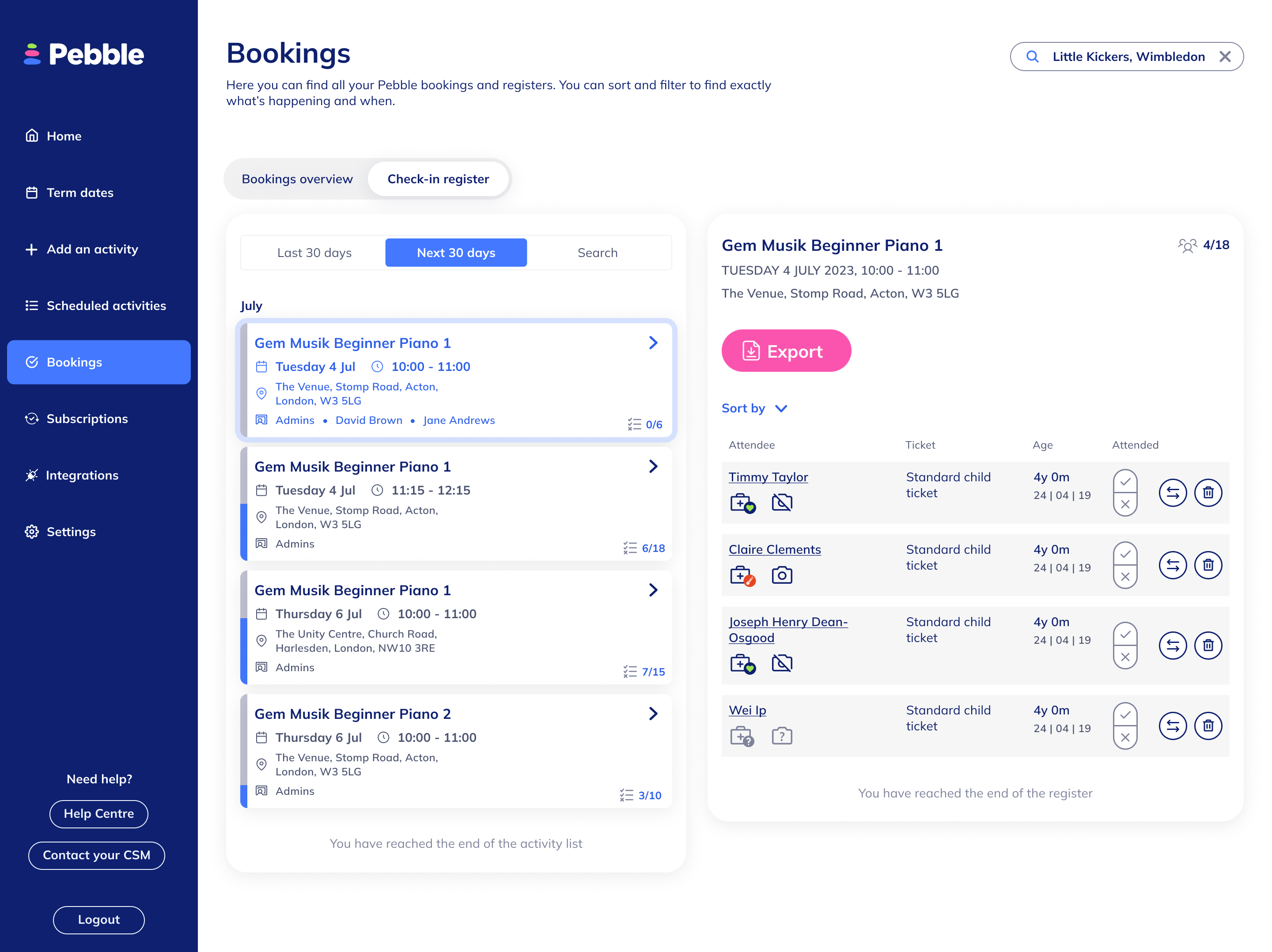This screenshot has width=1272, height=952.
Task: Click Claire Clements' photo consent camera icon
Action: [x=781, y=575]
